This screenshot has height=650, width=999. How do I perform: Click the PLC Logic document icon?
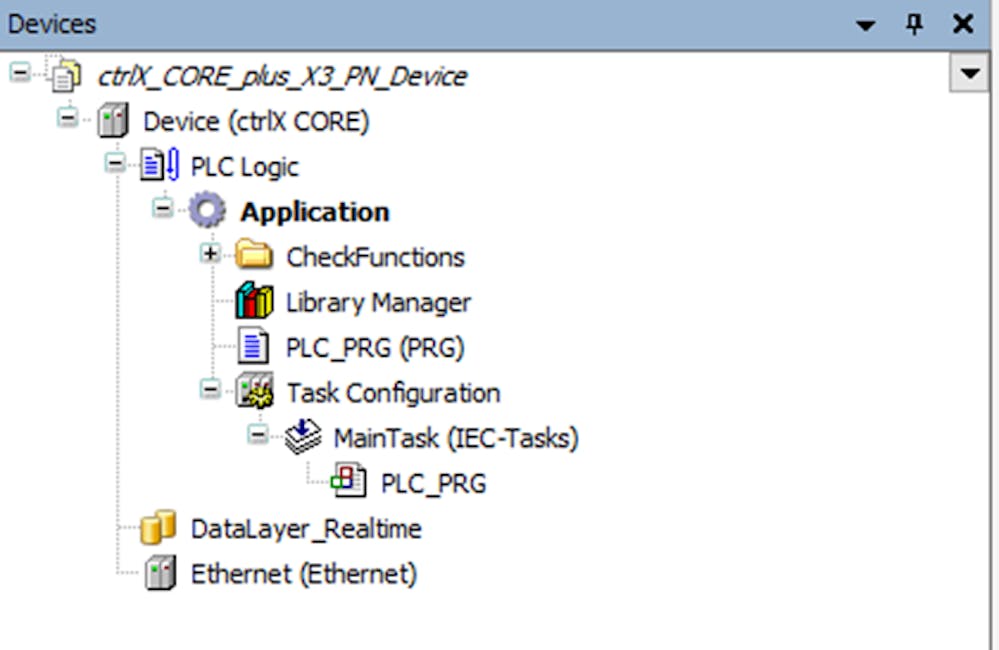tap(159, 165)
